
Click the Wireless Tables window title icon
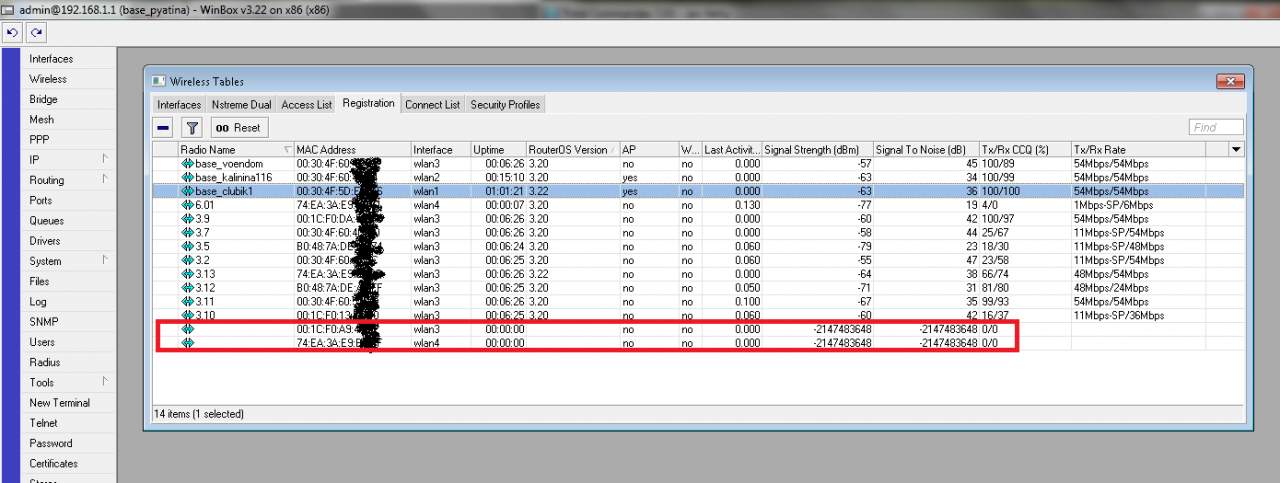(159, 81)
